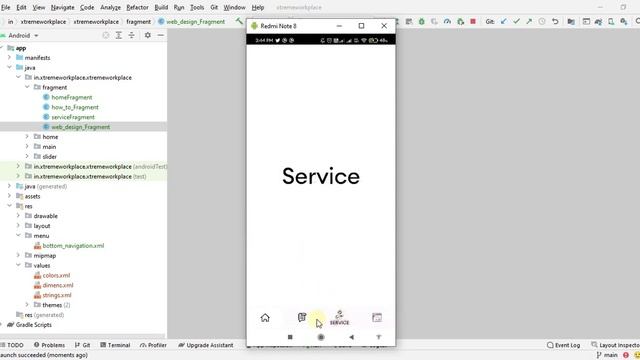The image size is (640, 360).
Task: Select web_design_Fragment in the project tree
Action: 80,127
